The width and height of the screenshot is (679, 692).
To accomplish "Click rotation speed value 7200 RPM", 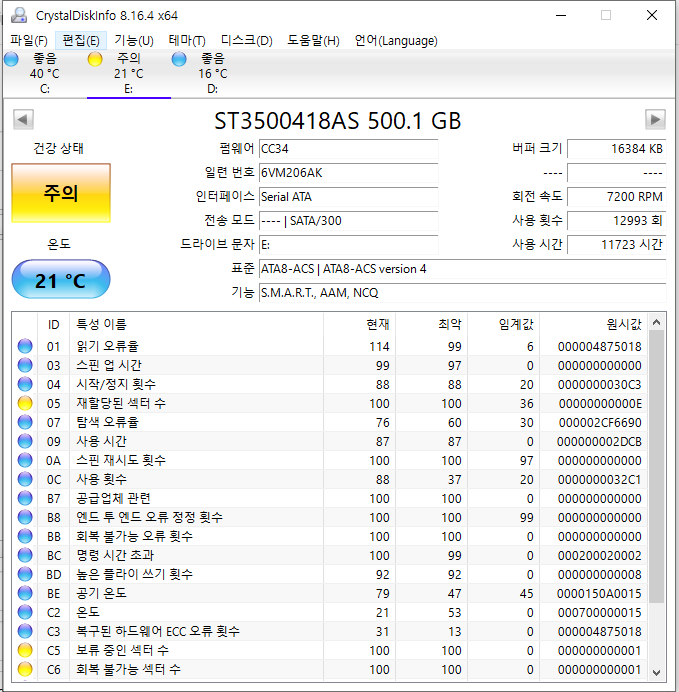I will (x=616, y=196).
